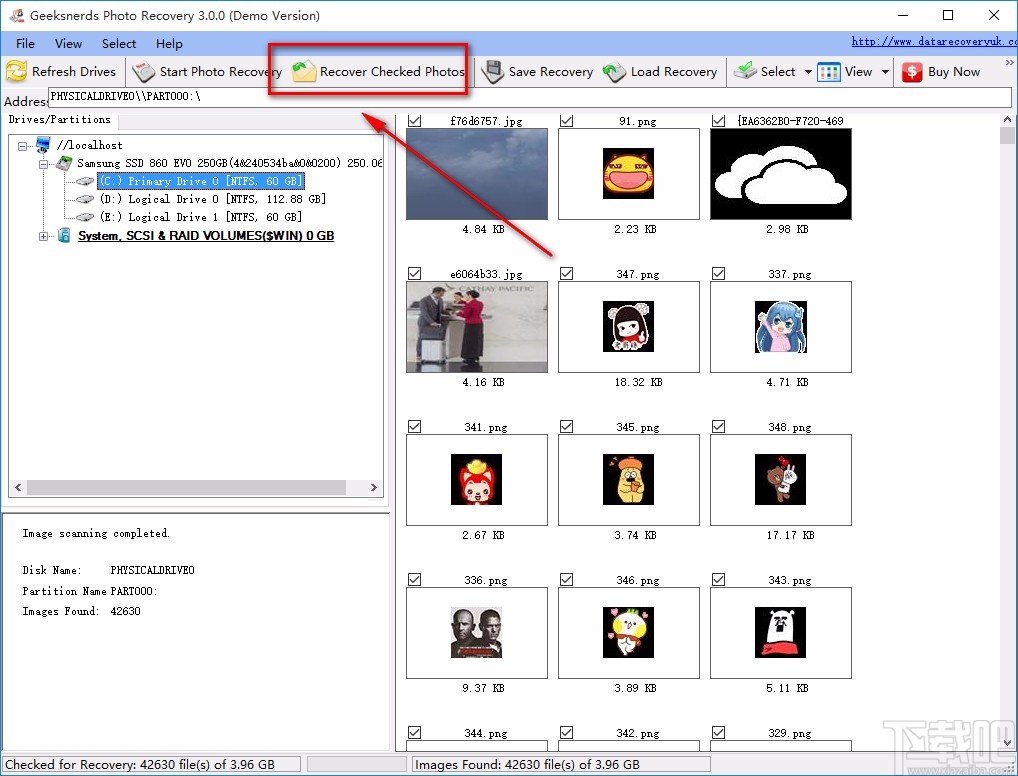Click the Samsung SSD disk icon
1018x776 pixels.
click(x=64, y=163)
